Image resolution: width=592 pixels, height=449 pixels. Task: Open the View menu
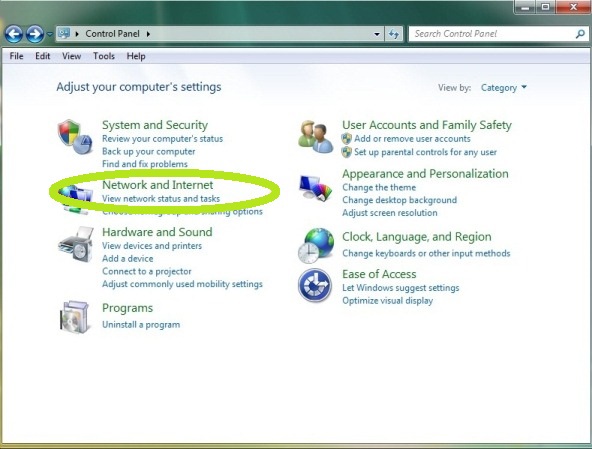[71, 56]
